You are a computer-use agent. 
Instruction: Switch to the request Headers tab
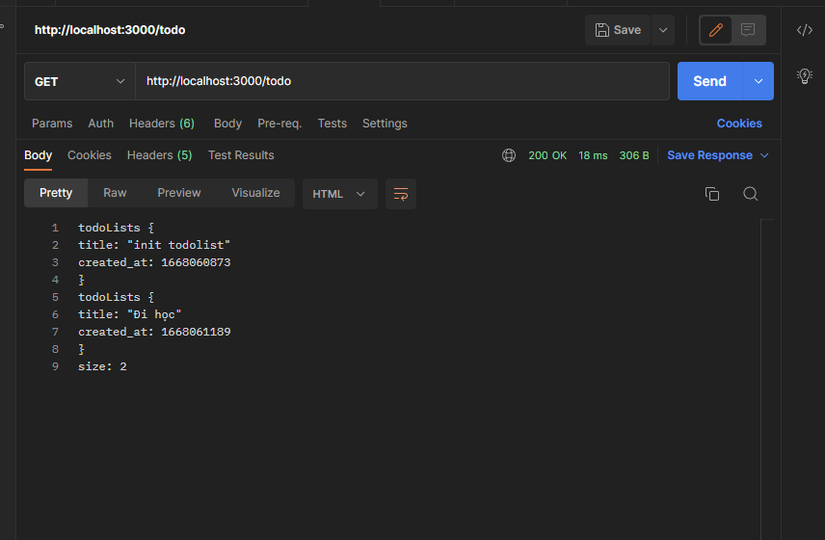point(161,124)
